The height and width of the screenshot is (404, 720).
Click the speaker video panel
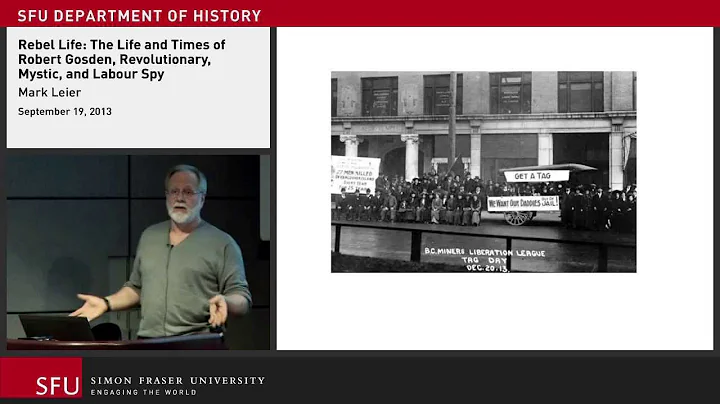click(x=138, y=252)
